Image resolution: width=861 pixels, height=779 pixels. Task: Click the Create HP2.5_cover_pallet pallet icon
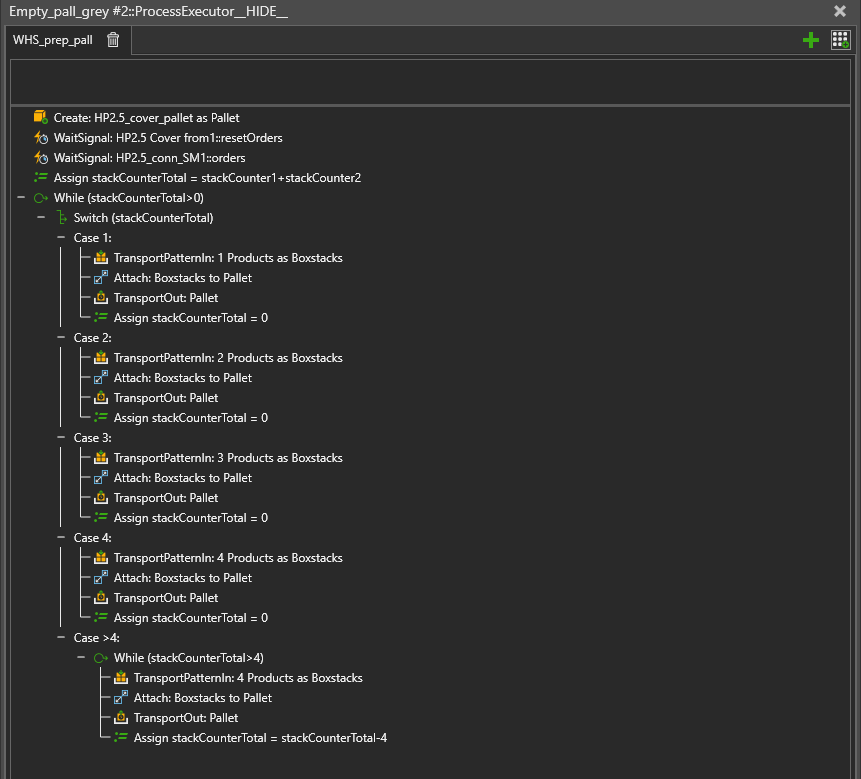coord(40,117)
